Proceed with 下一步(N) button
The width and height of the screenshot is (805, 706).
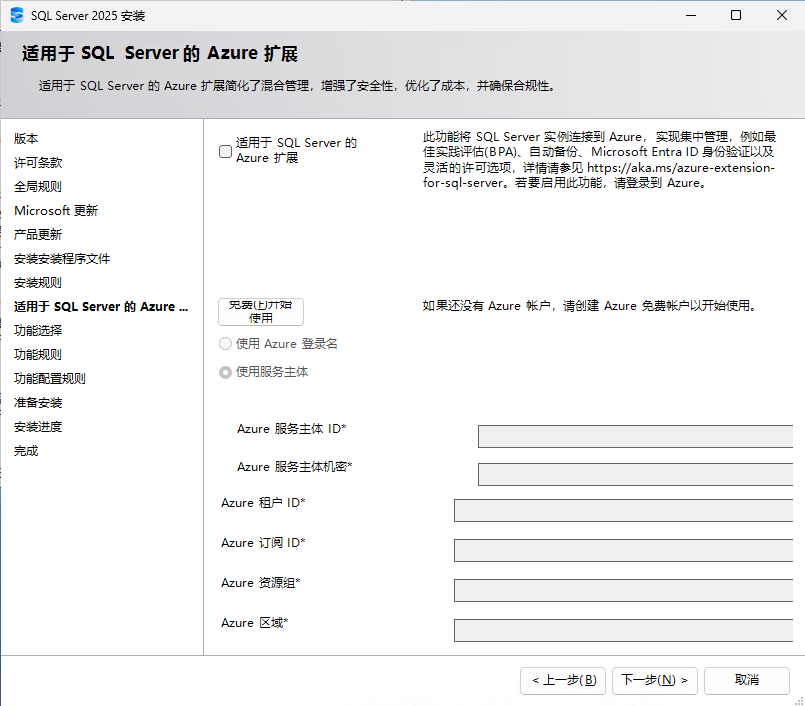pyautogui.click(x=655, y=680)
